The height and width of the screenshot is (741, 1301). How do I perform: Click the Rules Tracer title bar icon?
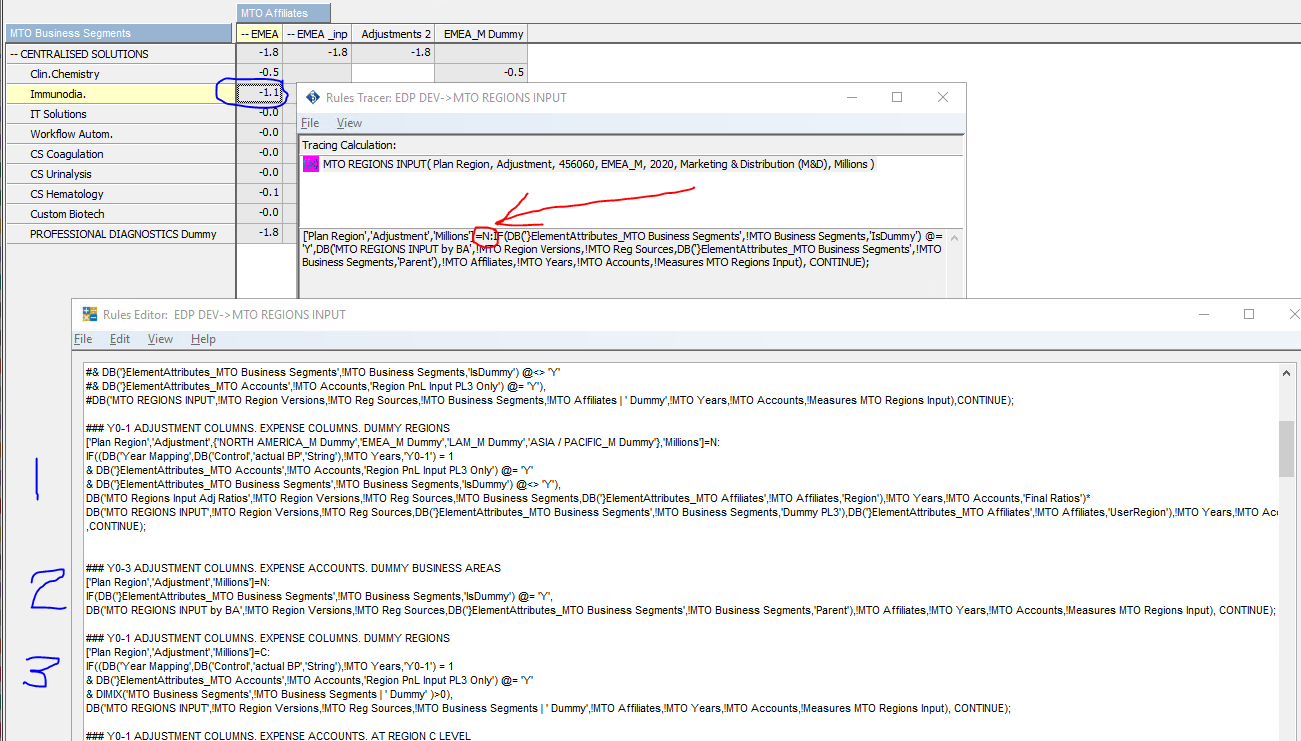[313, 97]
